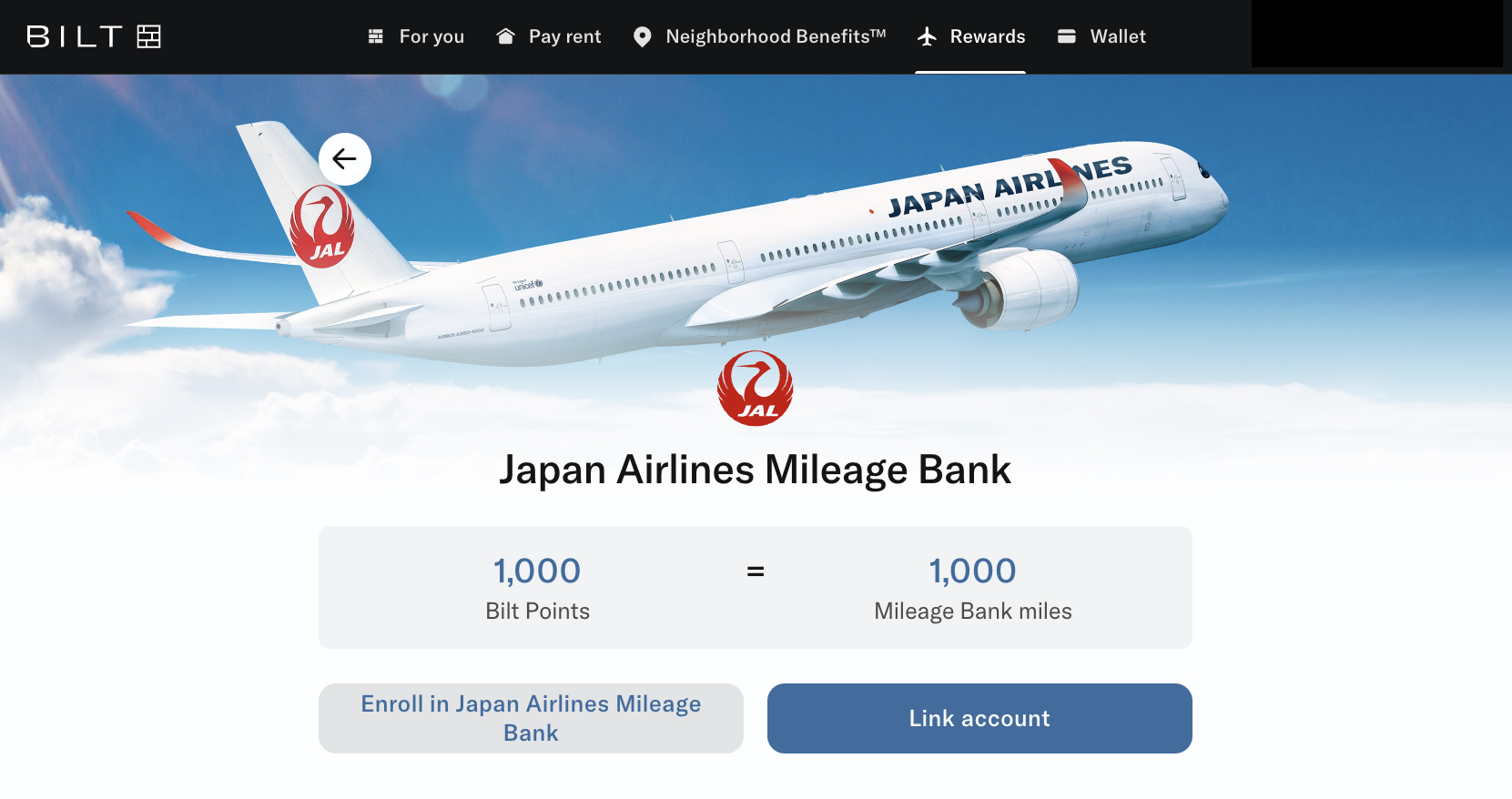Click the 1,000 Bilt Points value
This screenshot has height=799, width=1512.
pos(537,571)
